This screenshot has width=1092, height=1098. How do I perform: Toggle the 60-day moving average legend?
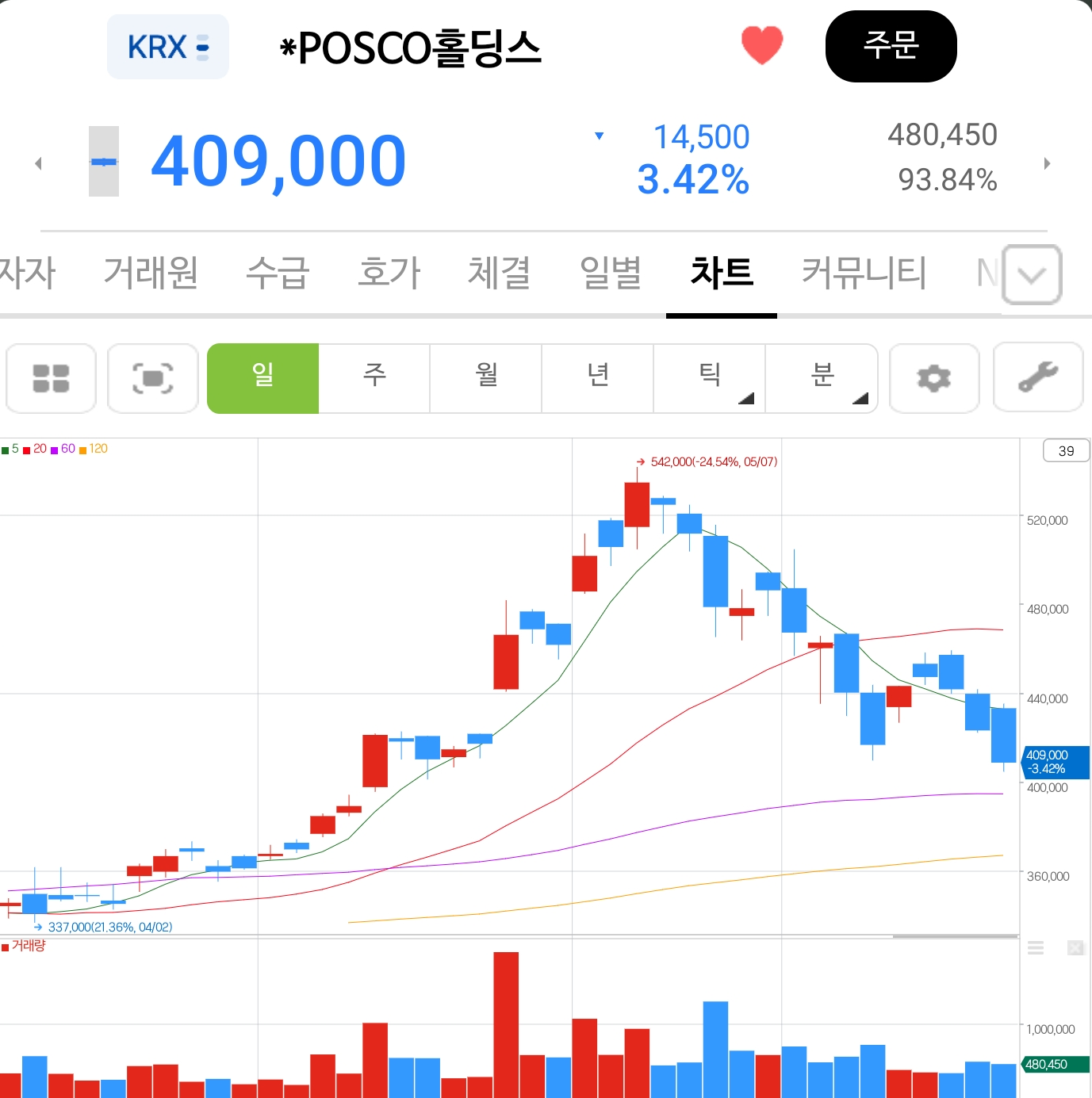pos(63,449)
